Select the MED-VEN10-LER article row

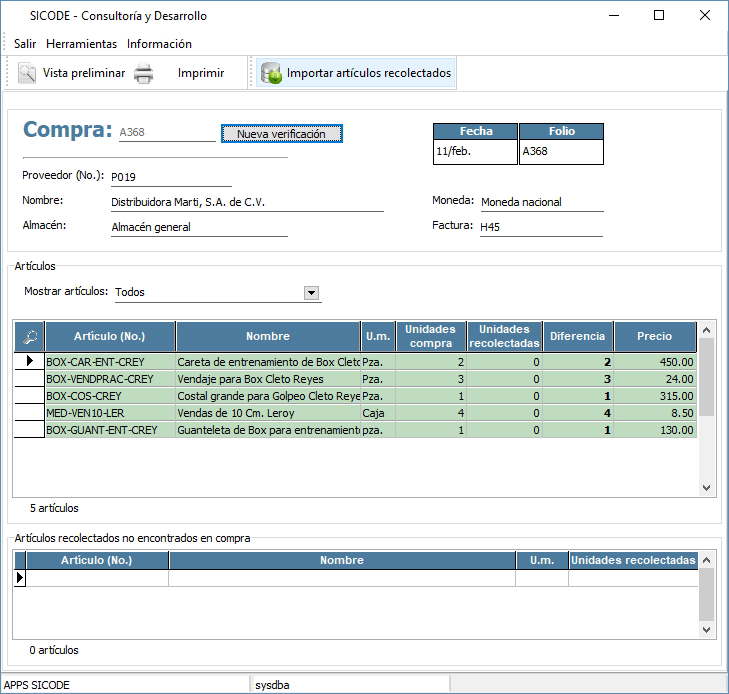pyautogui.click(x=110, y=413)
